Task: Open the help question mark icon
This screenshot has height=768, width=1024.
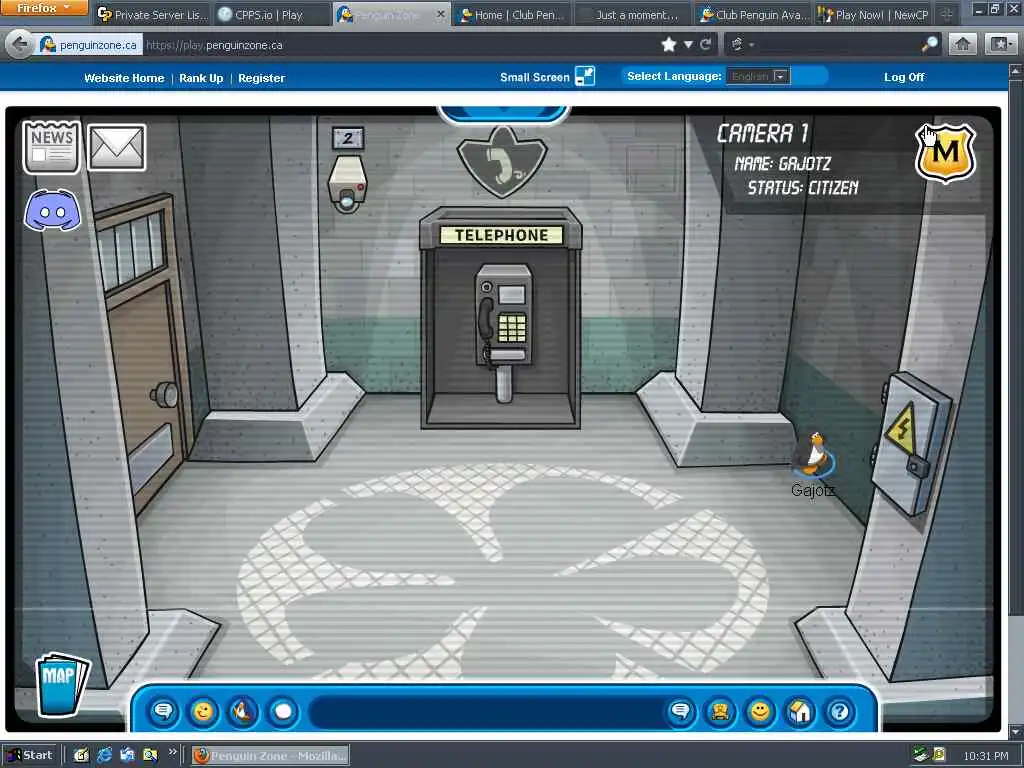Action: point(839,711)
